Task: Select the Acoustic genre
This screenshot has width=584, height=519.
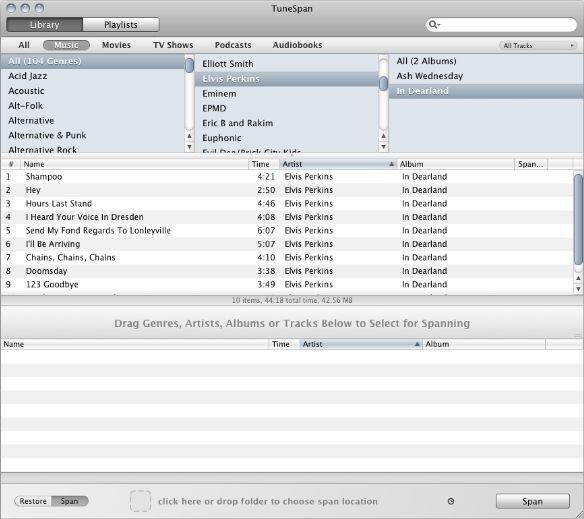Action: pos(92,91)
